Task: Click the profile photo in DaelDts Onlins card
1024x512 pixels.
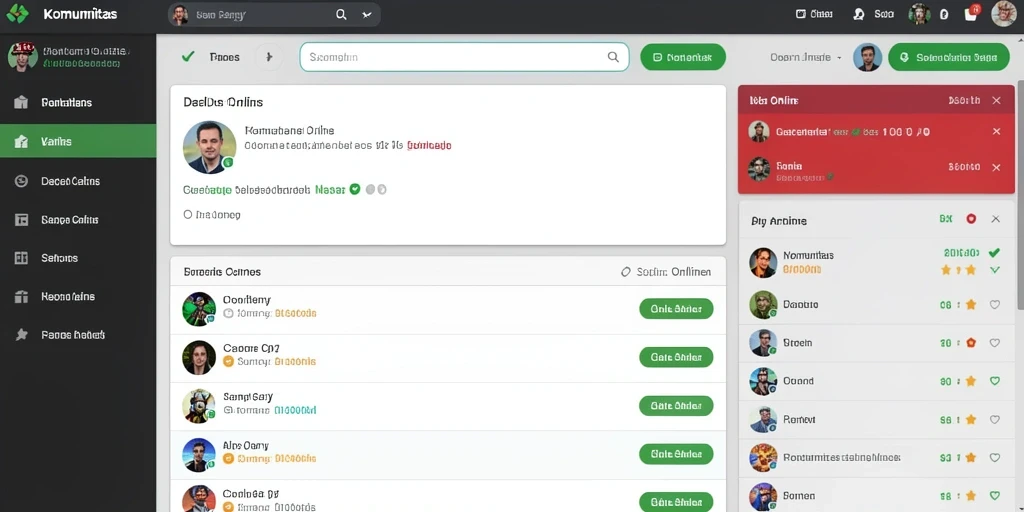Action: [x=210, y=147]
